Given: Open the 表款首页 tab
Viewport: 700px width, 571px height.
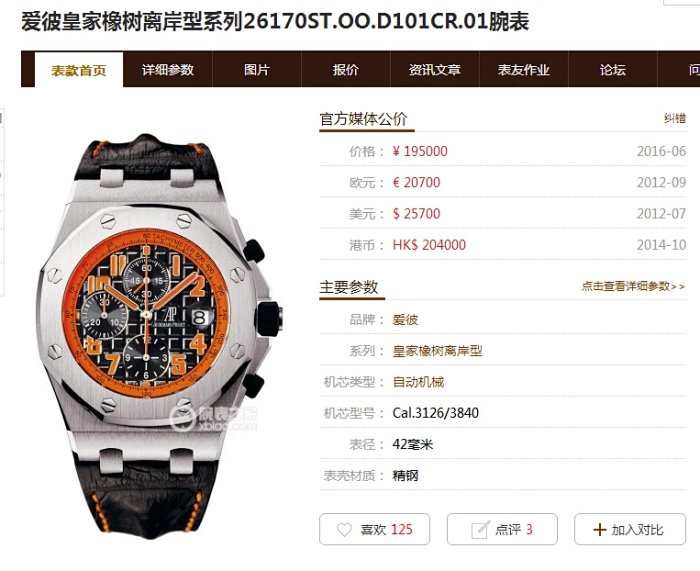Looking at the screenshot, I should point(79,70).
